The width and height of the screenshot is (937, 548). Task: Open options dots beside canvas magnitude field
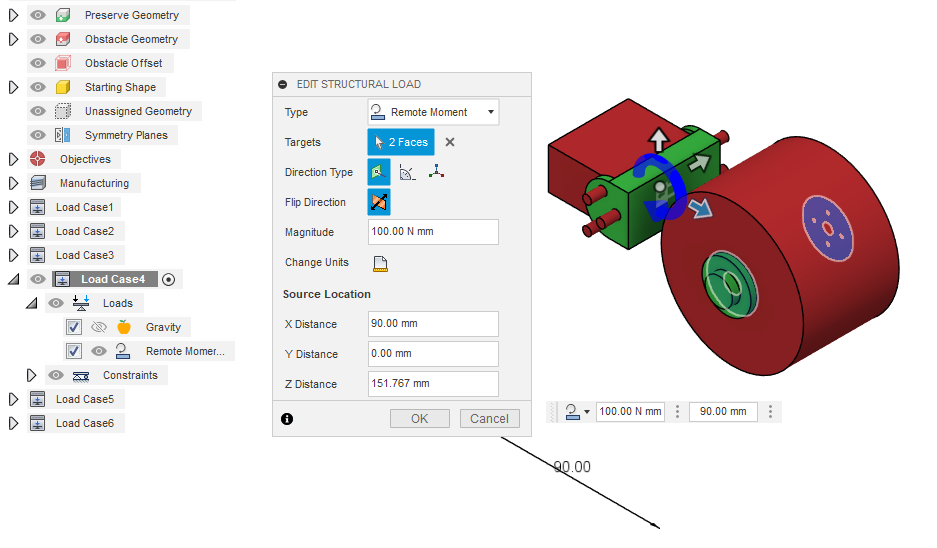(677, 412)
